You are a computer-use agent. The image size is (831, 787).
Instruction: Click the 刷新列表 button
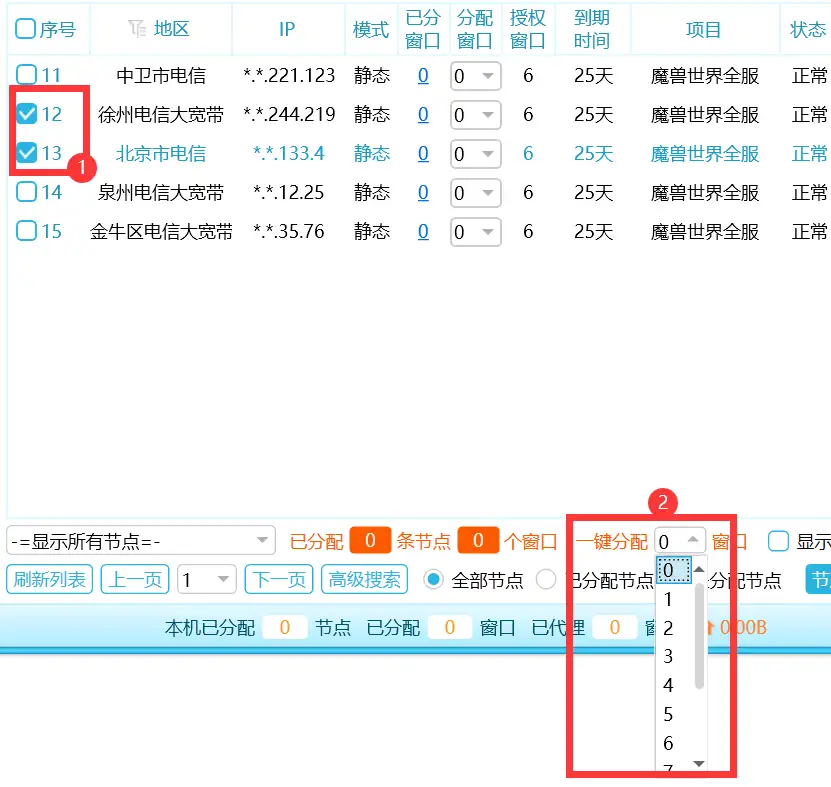(50, 579)
